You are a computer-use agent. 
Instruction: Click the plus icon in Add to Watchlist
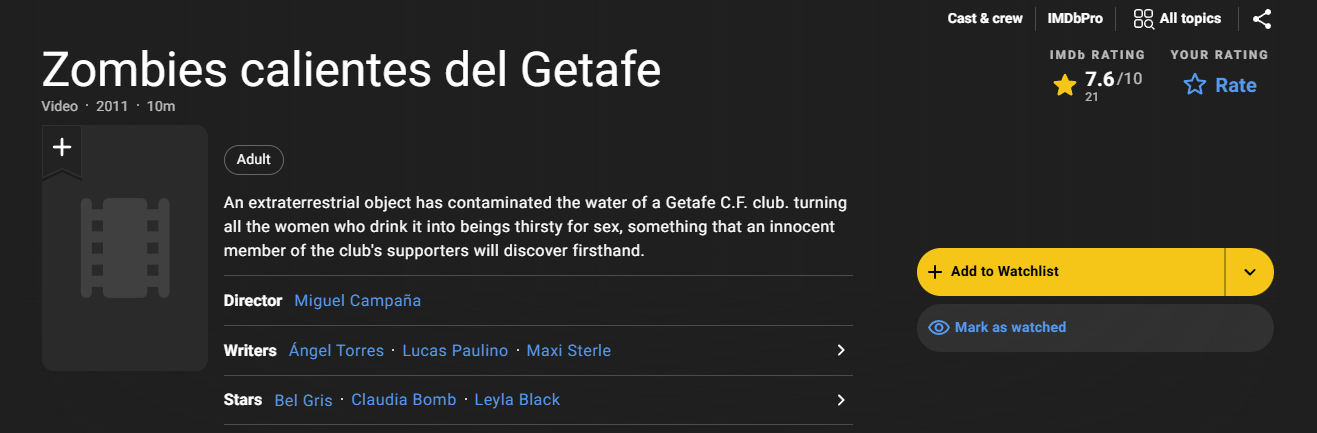935,272
